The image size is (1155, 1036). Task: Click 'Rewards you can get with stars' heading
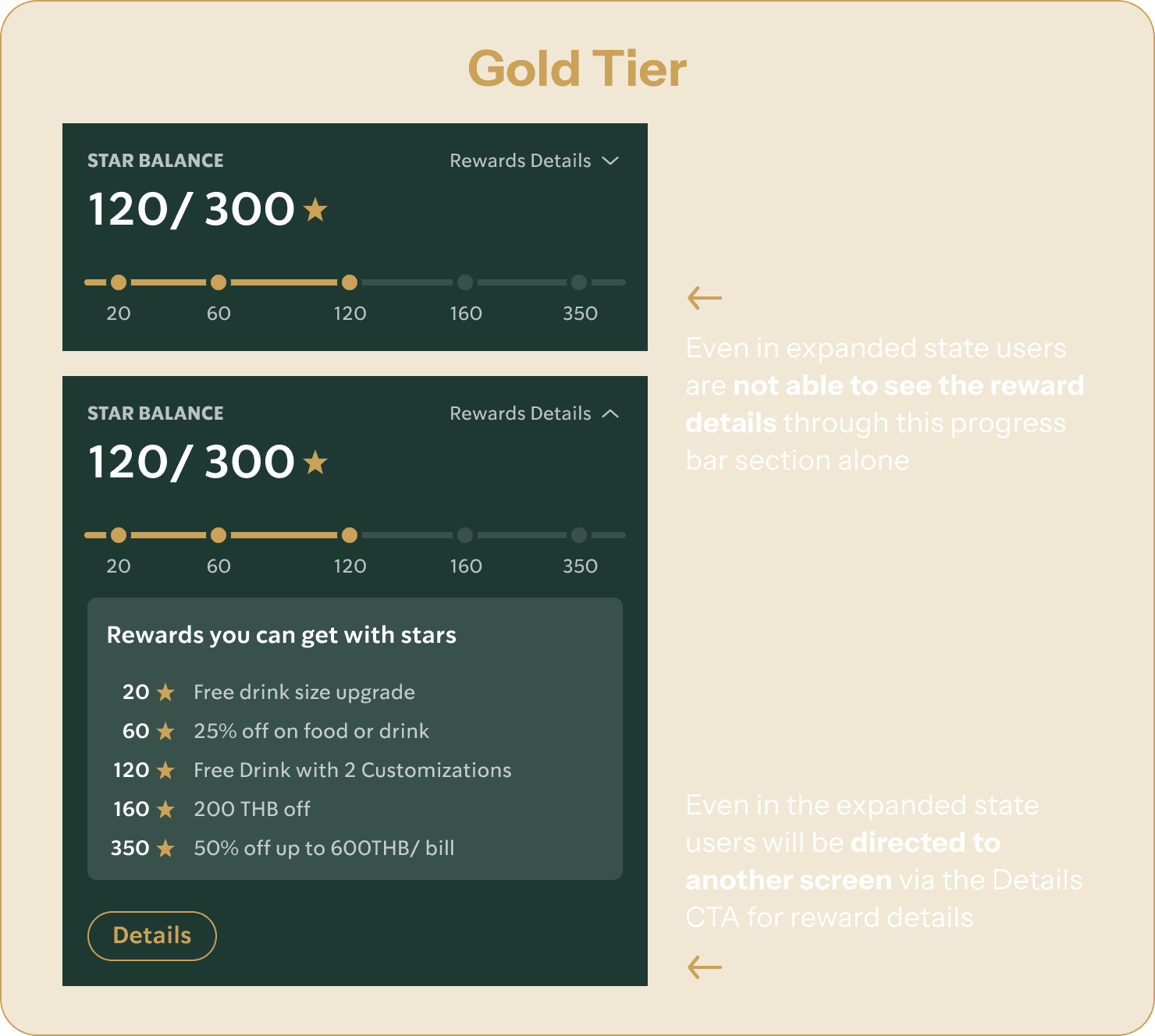coord(282,635)
